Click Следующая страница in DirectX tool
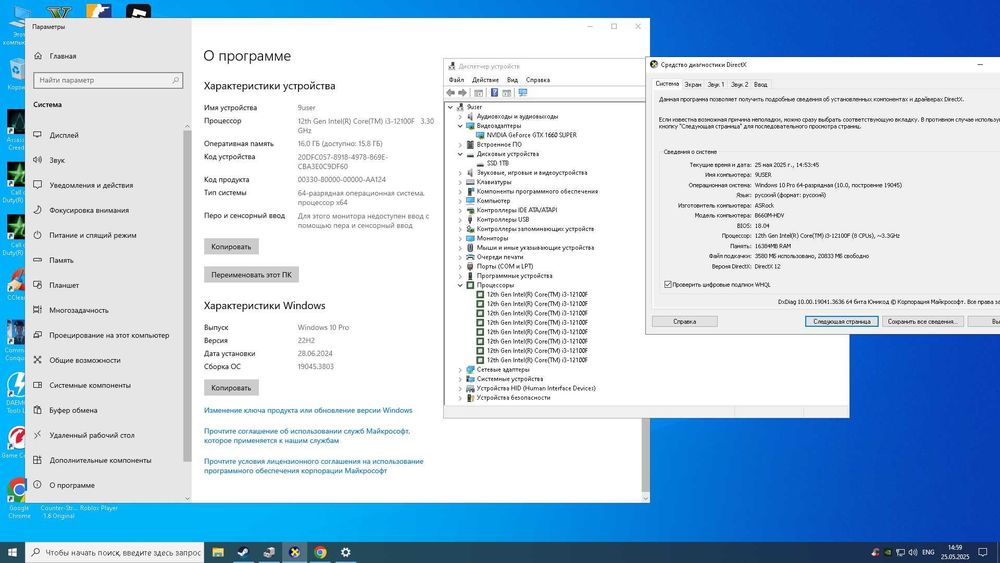The image size is (1000, 563). click(841, 321)
